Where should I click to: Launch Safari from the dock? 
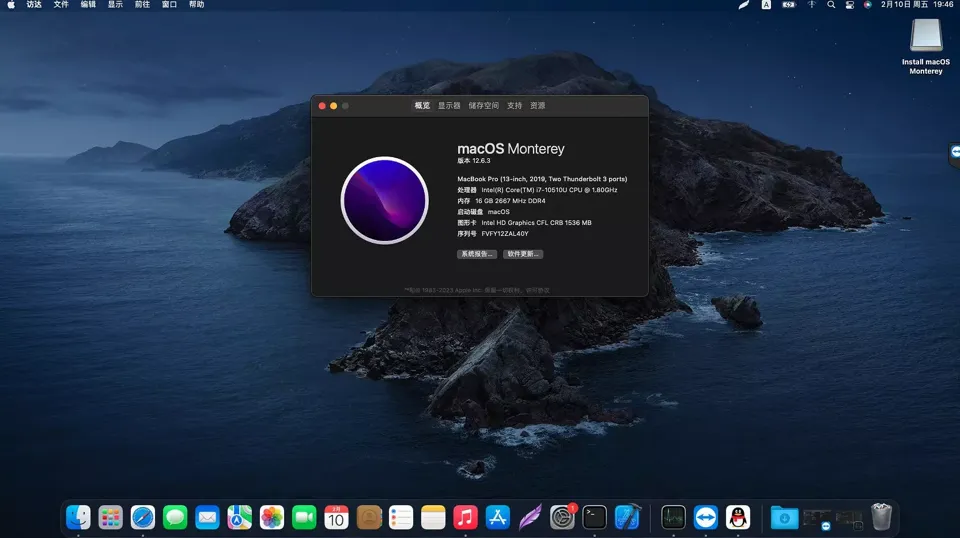[143, 517]
